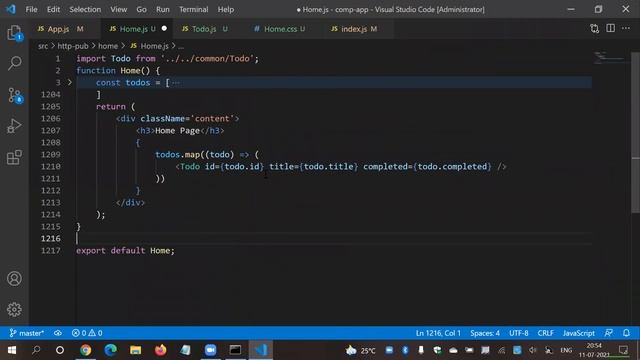Open Zoom from the taskbar

[210, 350]
